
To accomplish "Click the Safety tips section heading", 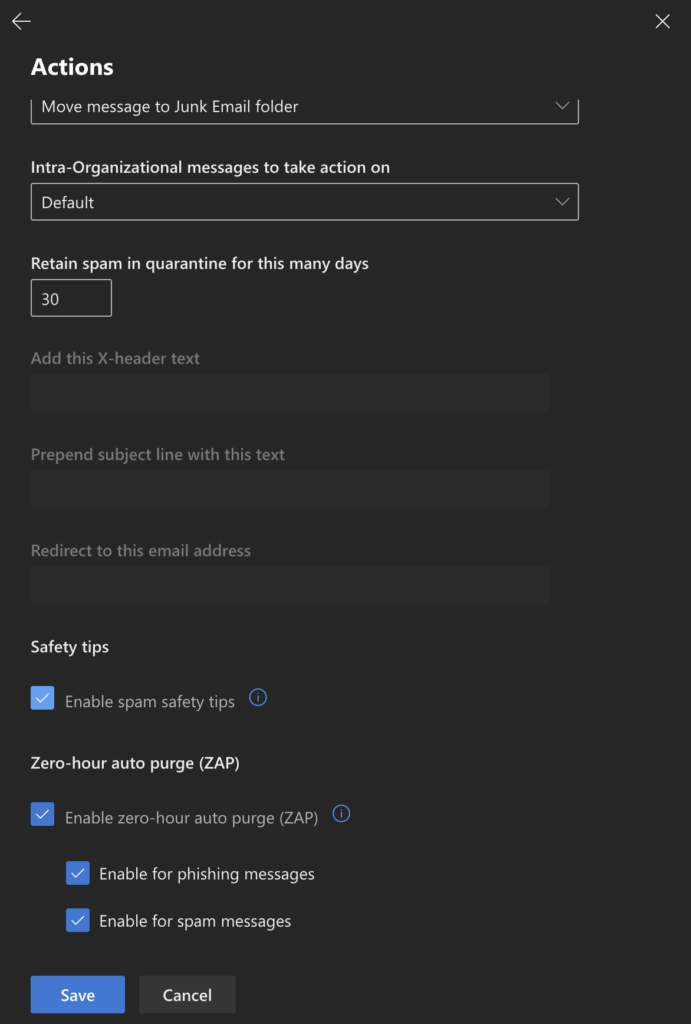I will point(70,647).
